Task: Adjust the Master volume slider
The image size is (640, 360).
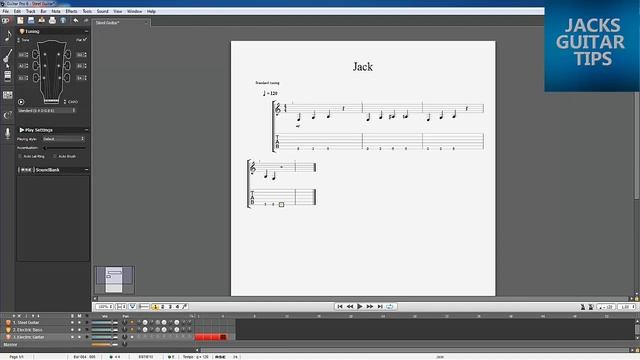Action: (104, 344)
